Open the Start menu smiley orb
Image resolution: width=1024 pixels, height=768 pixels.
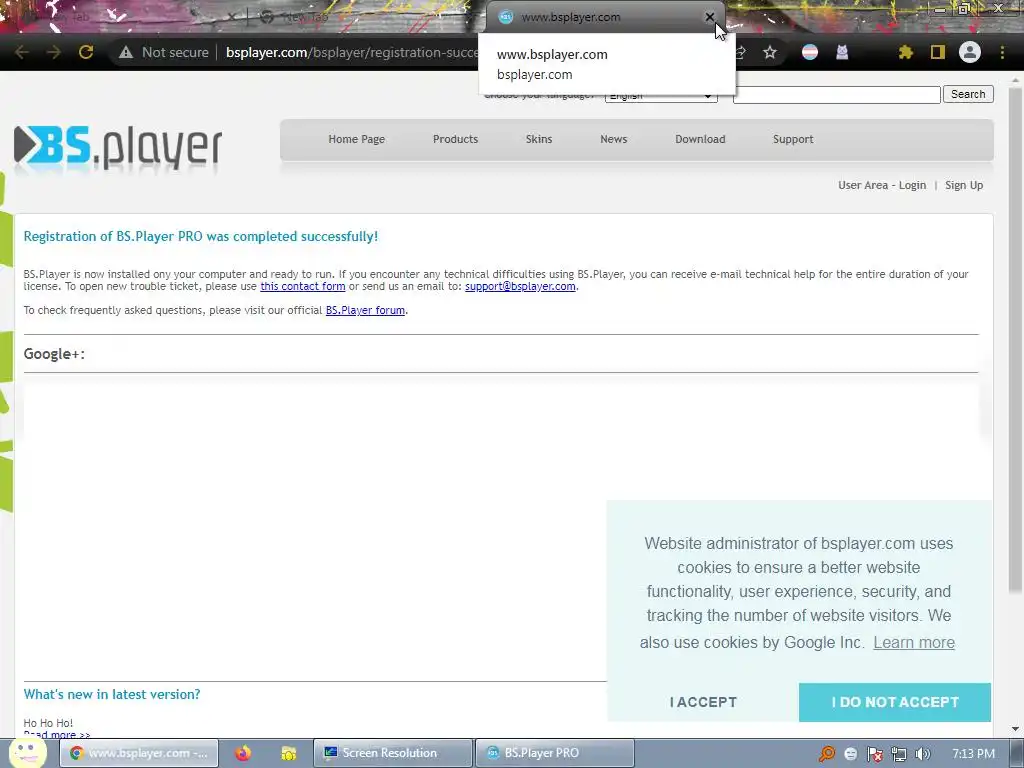[27, 751]
